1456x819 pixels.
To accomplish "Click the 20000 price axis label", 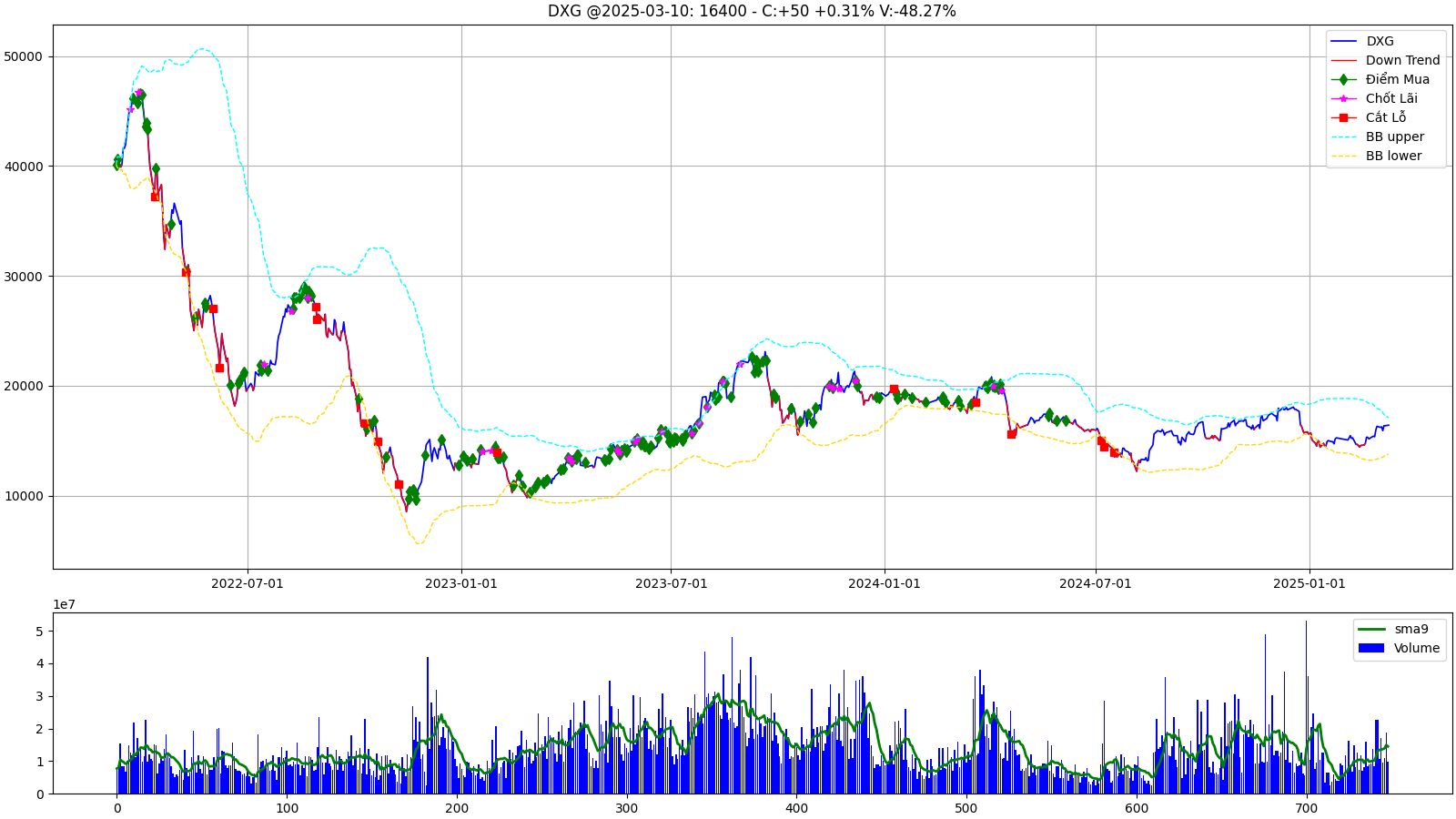I will tap(24, 386).
